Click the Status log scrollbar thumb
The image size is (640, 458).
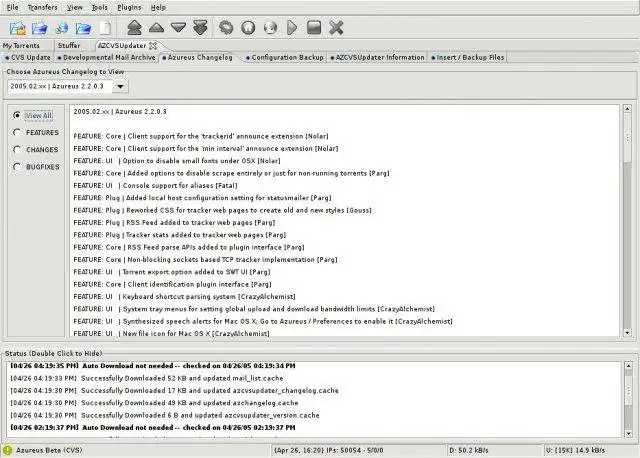click(629, 392)
